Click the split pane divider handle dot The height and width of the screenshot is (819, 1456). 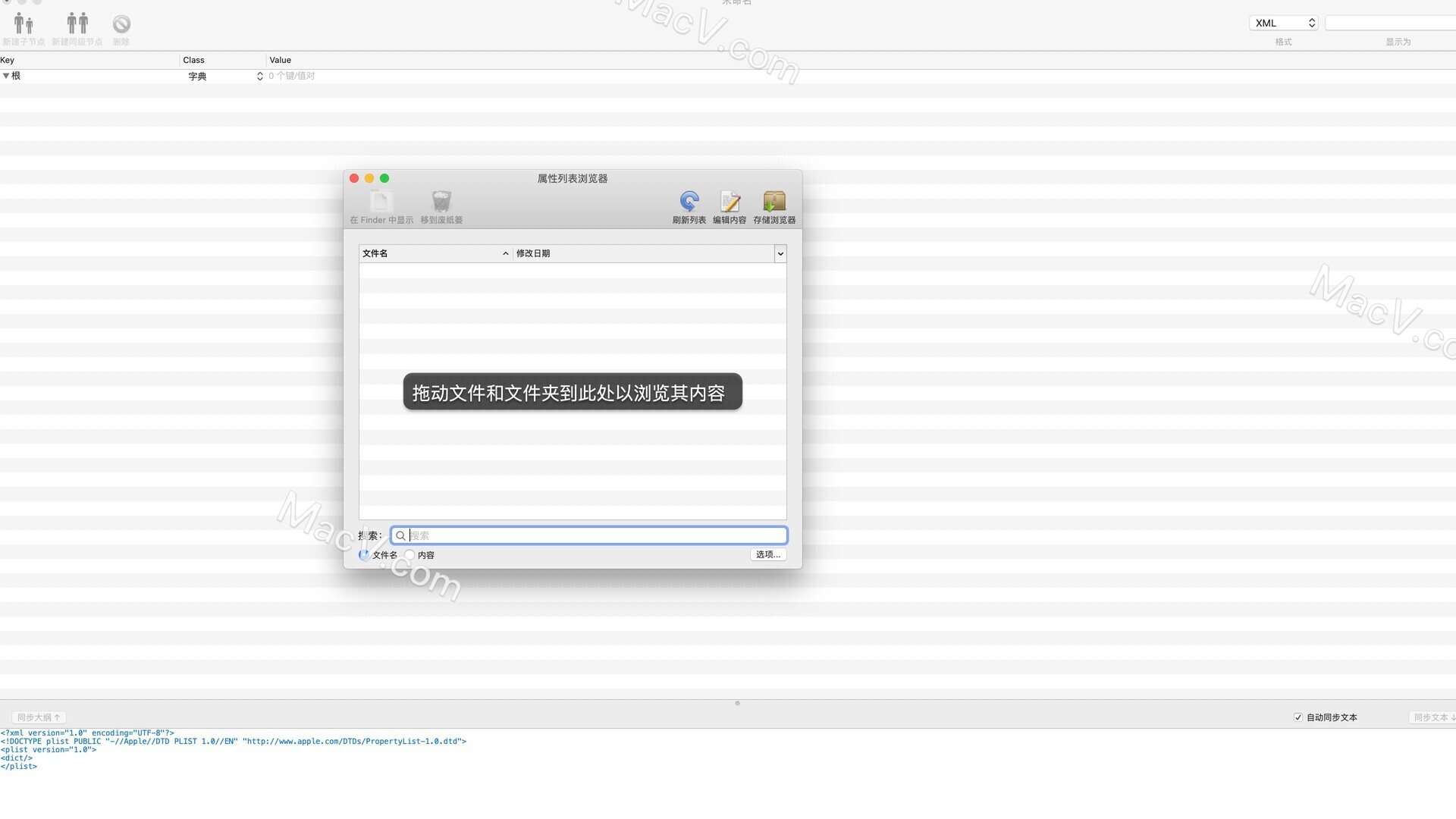pyautogui.click(x=737, y=703)
